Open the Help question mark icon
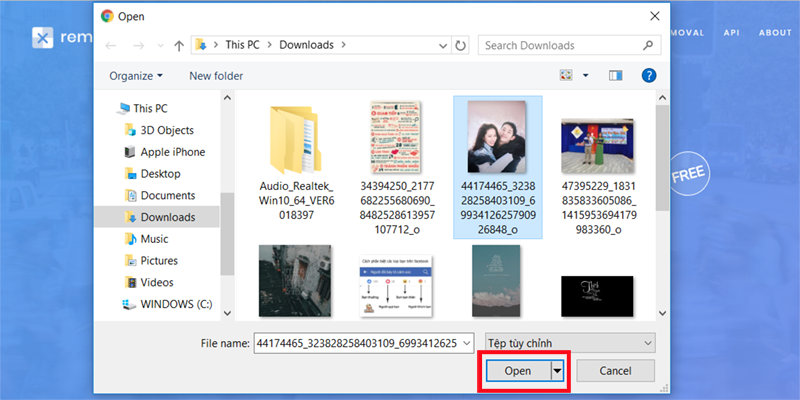The width and height of the screenshot is (800, 400). coord(648,76)
